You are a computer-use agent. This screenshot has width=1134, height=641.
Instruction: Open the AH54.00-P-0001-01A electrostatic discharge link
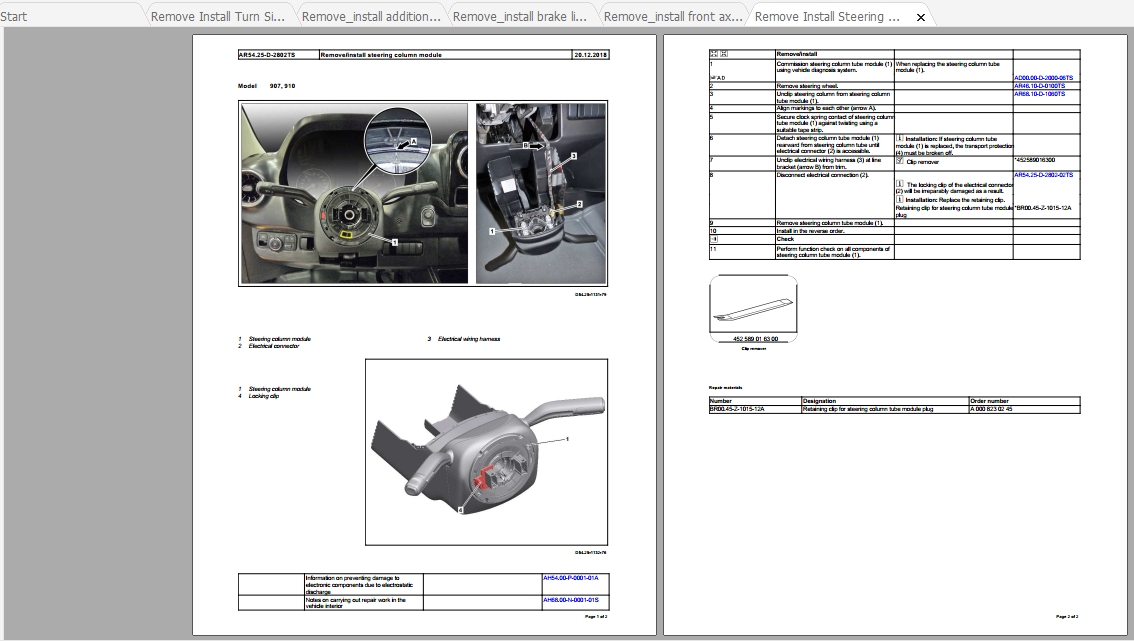(x=571, y=578)
